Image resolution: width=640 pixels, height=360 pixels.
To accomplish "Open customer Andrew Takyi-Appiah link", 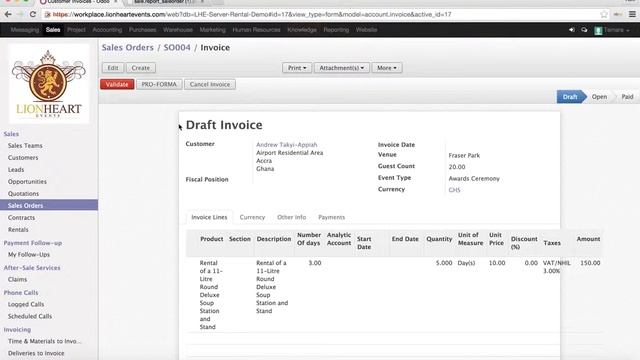I will 287,144.
